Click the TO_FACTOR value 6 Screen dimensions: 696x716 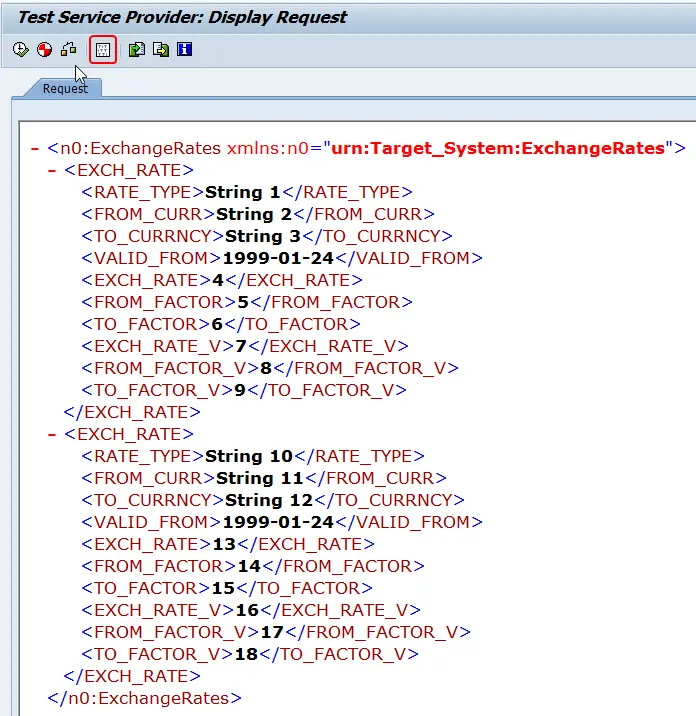217,324
